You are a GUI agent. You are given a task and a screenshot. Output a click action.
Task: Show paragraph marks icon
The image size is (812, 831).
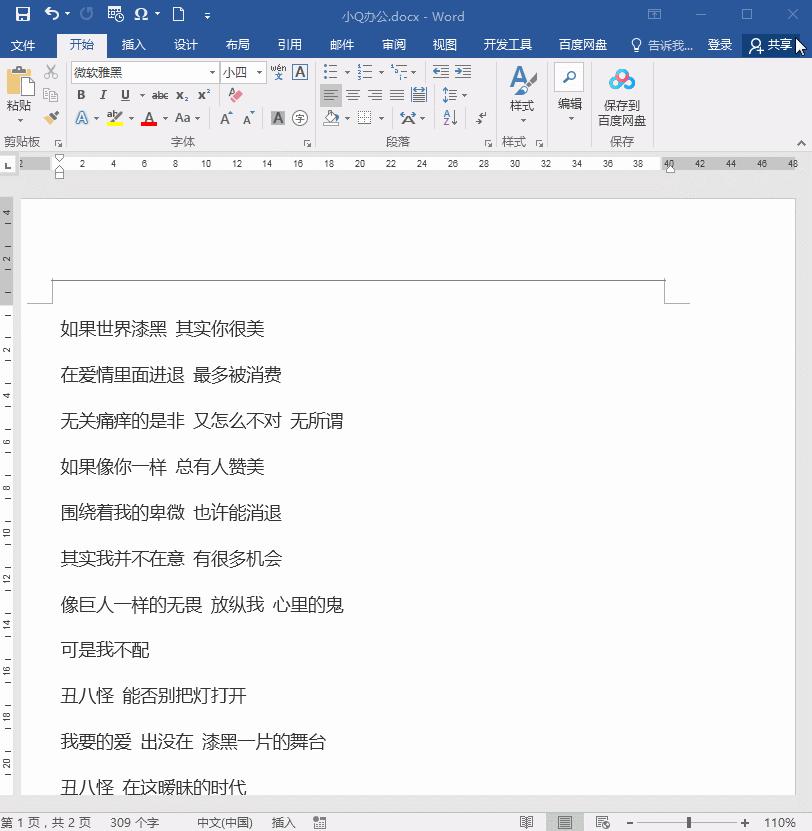[x=481, y=118]
